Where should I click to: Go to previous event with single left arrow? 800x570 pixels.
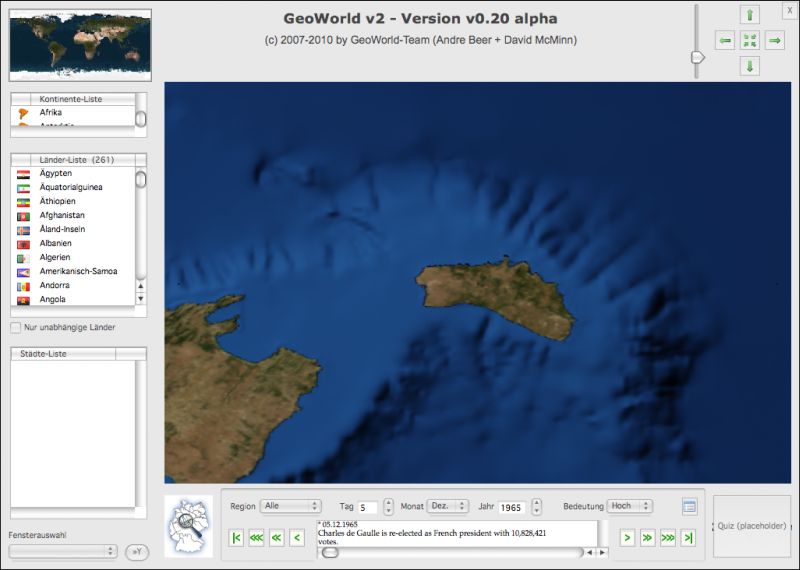click(297, 537)
